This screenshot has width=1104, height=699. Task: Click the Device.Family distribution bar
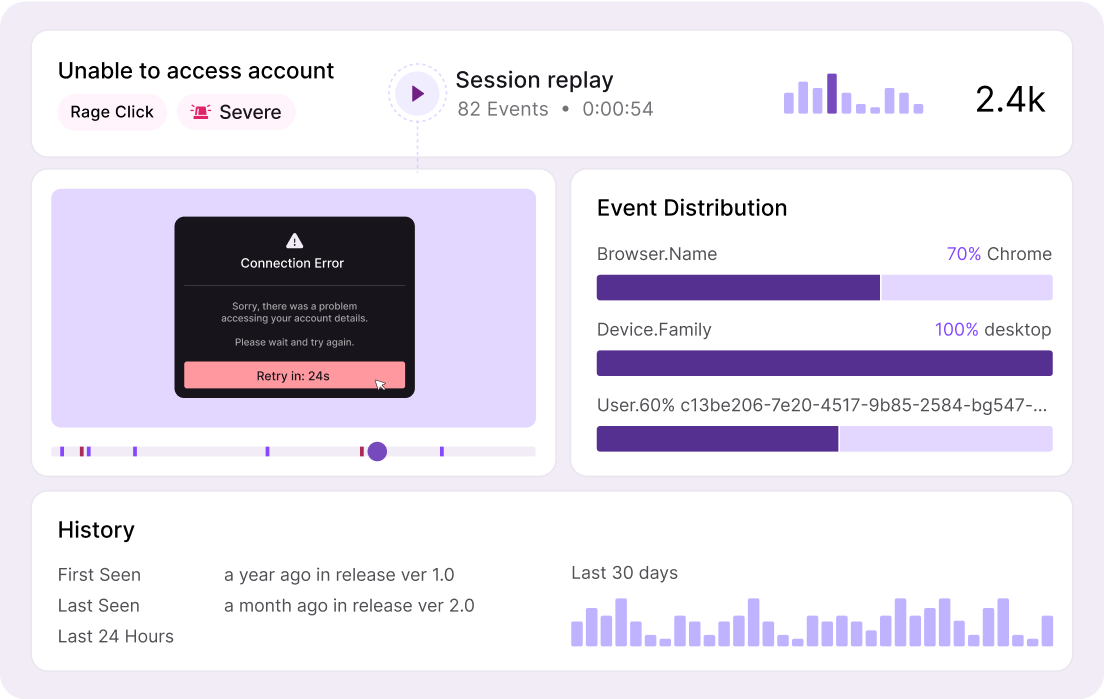pos(824,363)
